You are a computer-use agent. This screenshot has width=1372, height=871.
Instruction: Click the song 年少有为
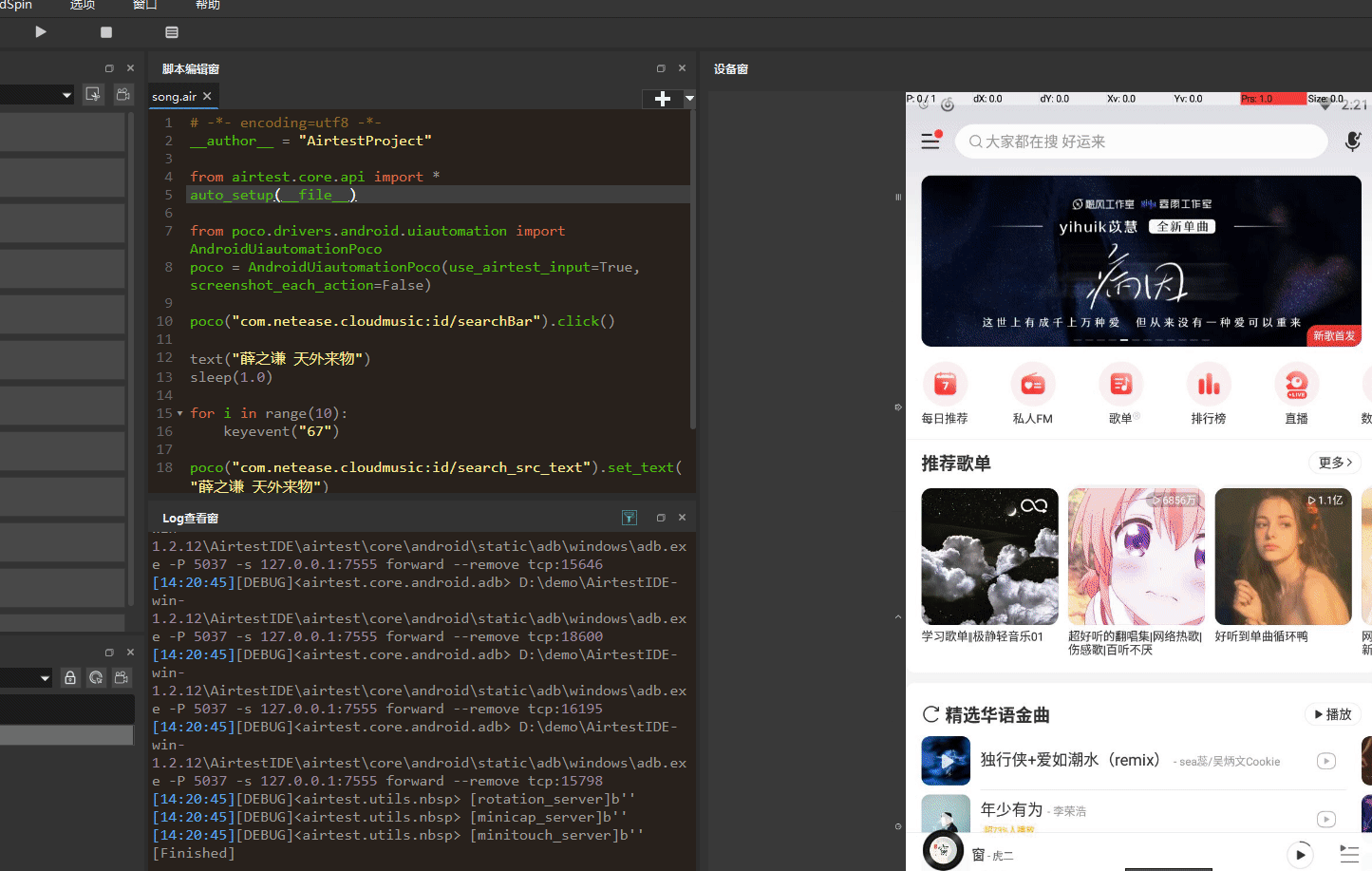tap(1011, 809)
